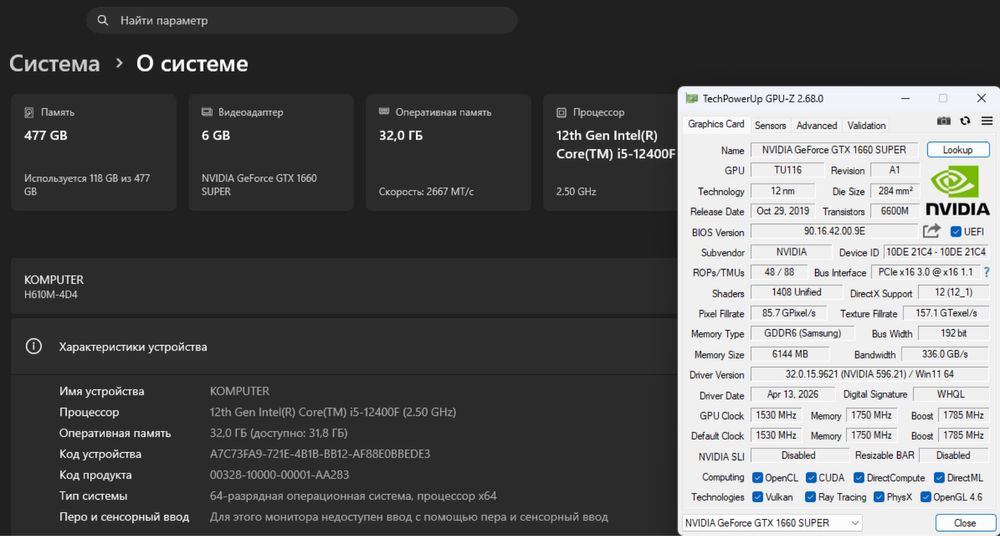
Task: Toggle the OpenGL 4.6 checkbox
Action: coord(926,496)
